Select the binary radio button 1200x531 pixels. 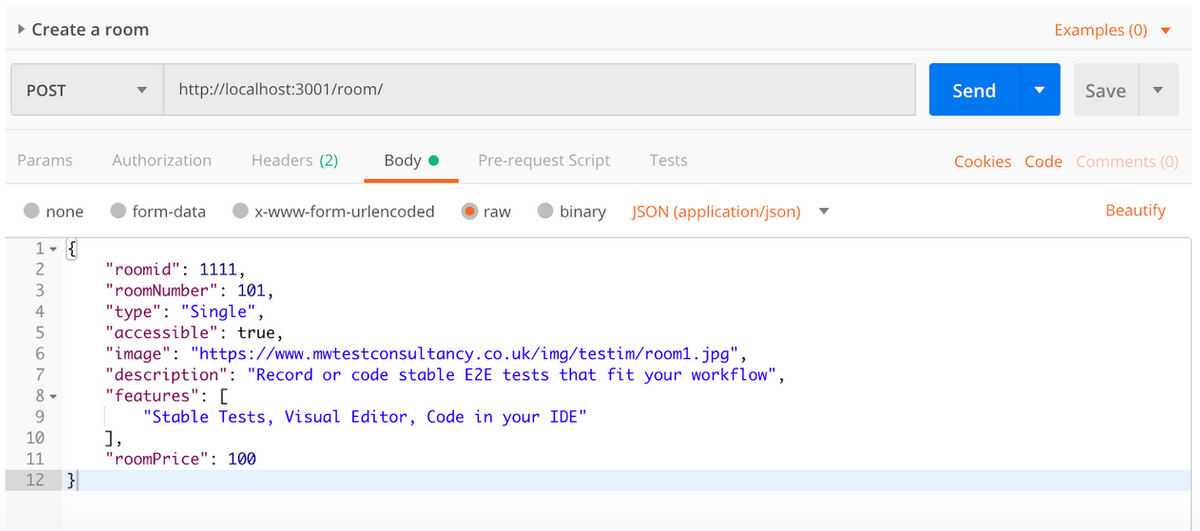click(x=545, y=211)
